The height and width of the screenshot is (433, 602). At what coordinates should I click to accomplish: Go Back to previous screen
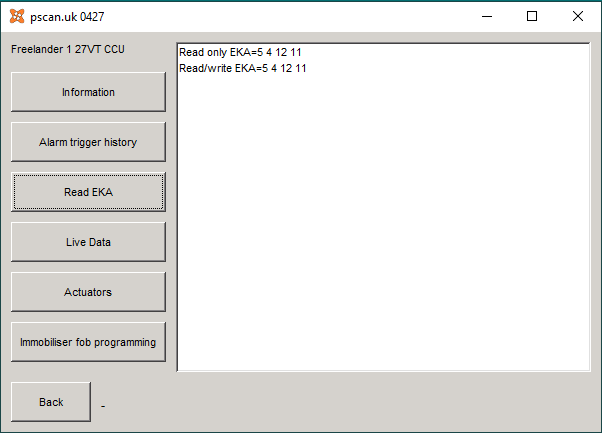point(51,402)
